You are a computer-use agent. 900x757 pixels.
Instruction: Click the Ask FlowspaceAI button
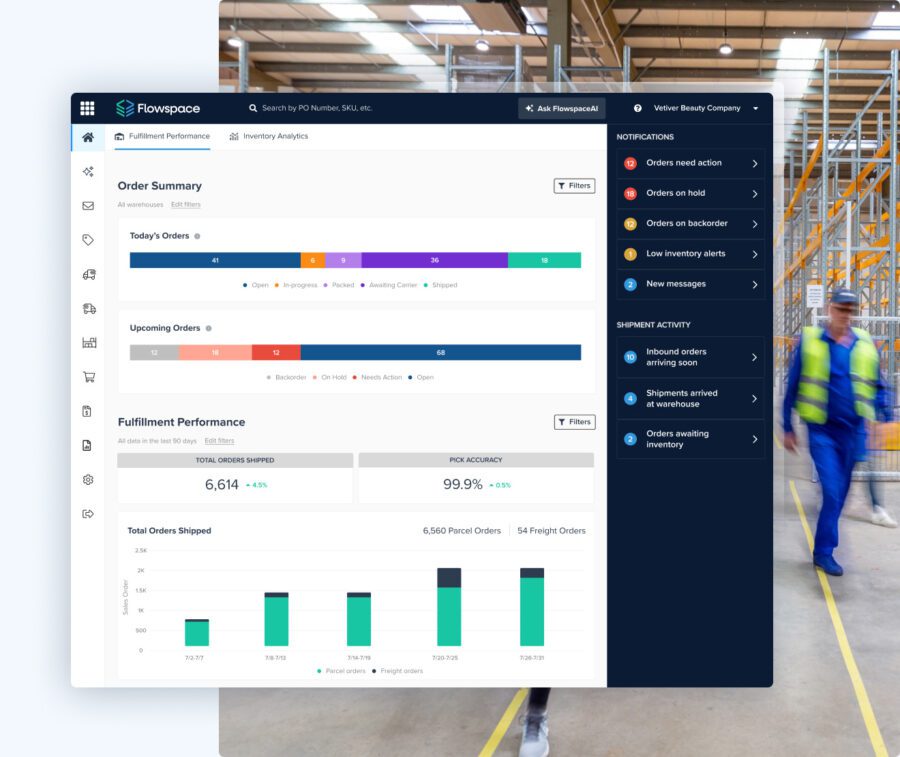pos(561,108)
